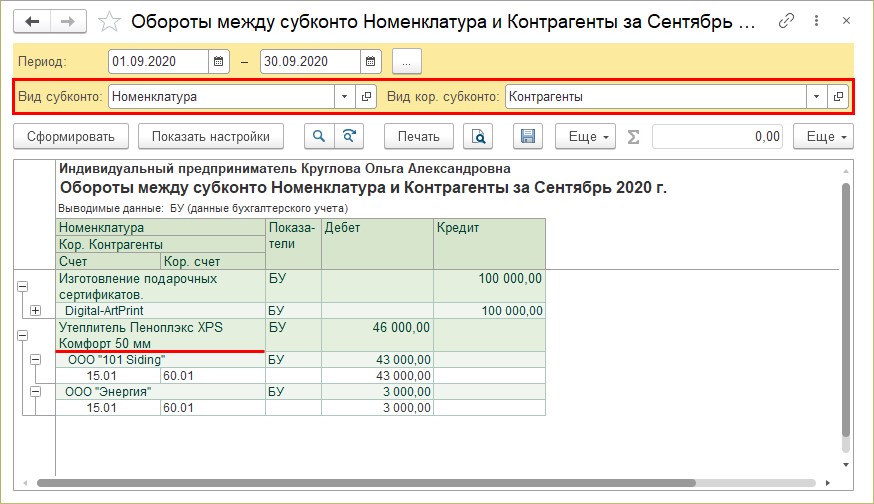The width and height of the screenshot is (874, 504).
Task: Open Вид субконто Номенклатура dropdown arrow
Action: (345, 97)
